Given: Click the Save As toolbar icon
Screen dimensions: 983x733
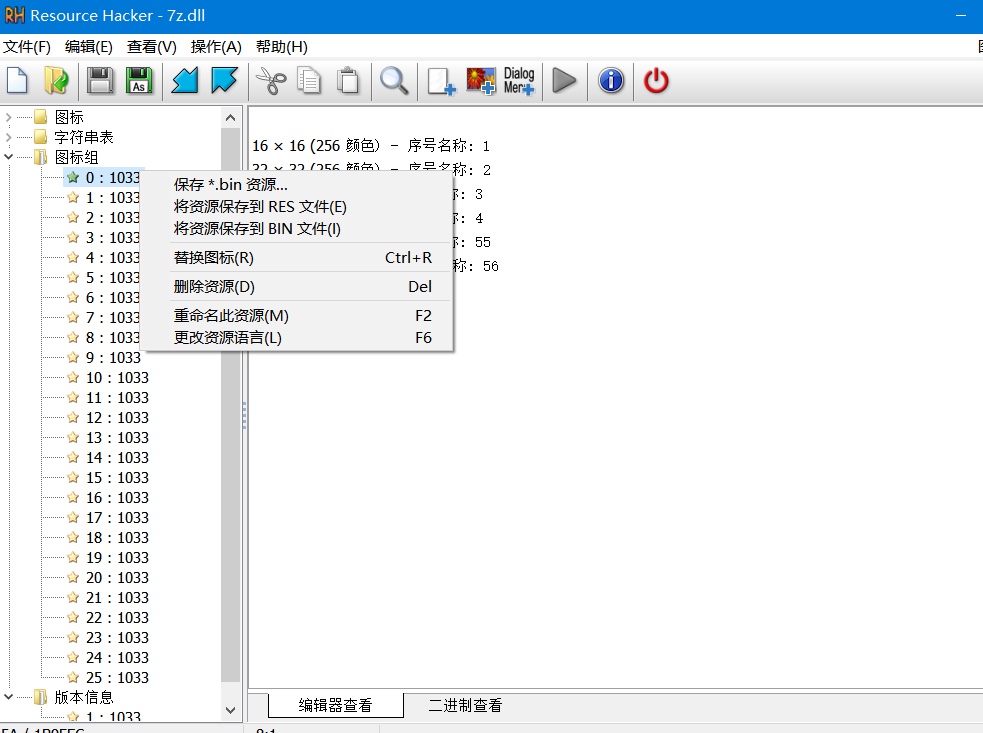Looking at the screenshot, I should (139, 81).
